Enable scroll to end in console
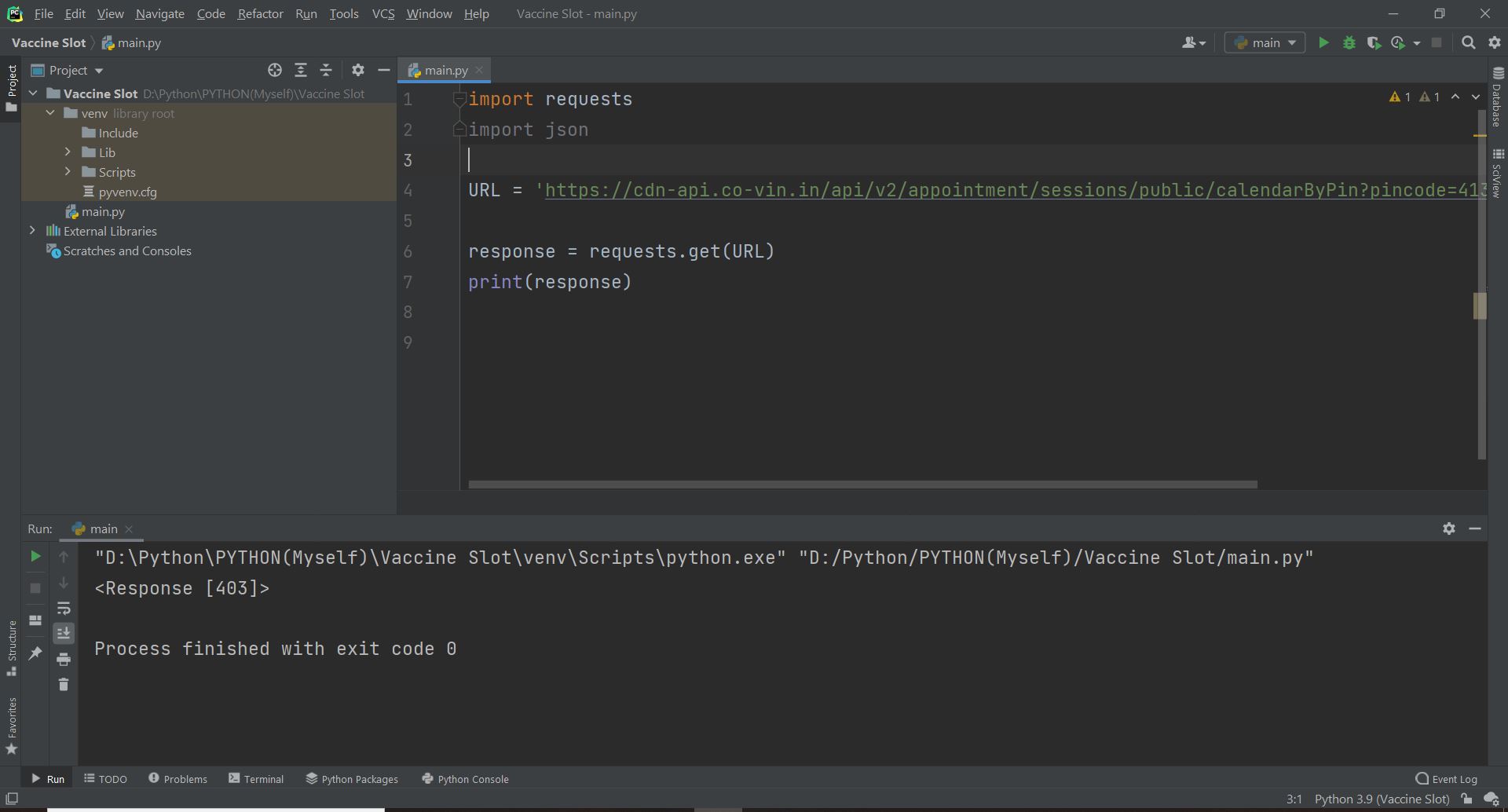This screenshot has height=812, width=1508. (64, 633)
